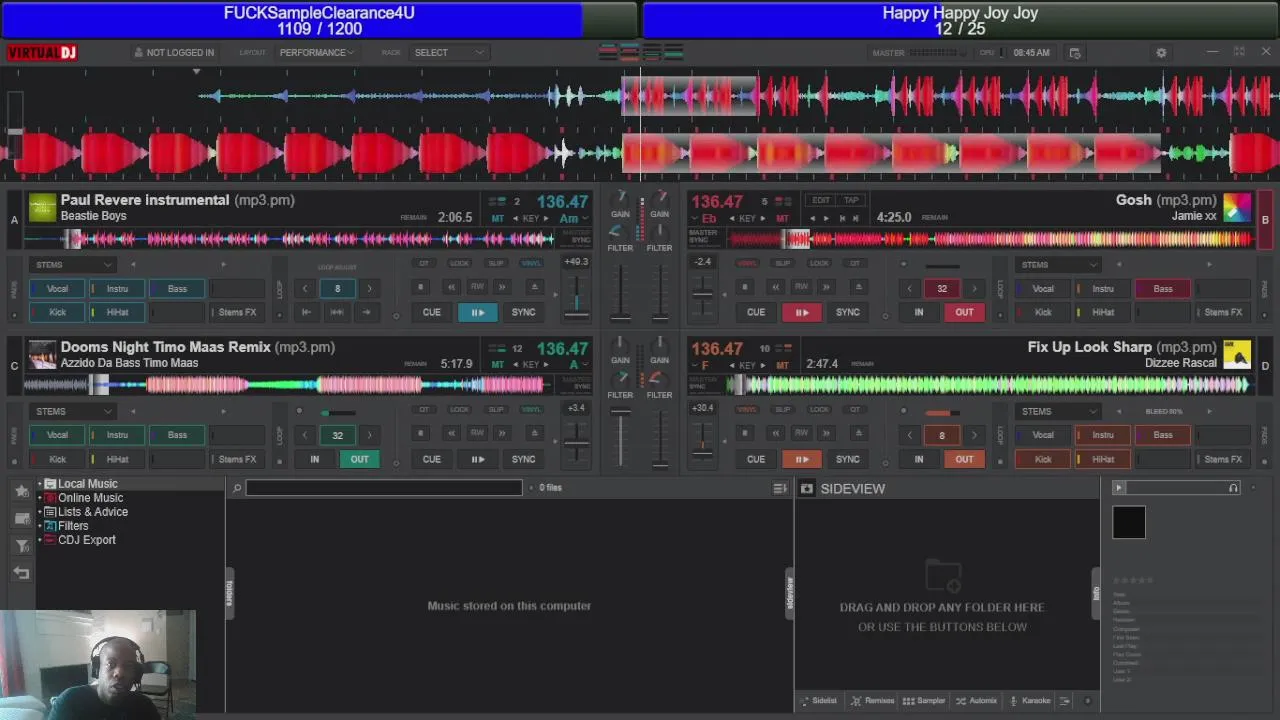The width and height of the screenshot is (1280, 720).
Task: Click the rewind icon on Gosh deck
Action: click(775, 287)
